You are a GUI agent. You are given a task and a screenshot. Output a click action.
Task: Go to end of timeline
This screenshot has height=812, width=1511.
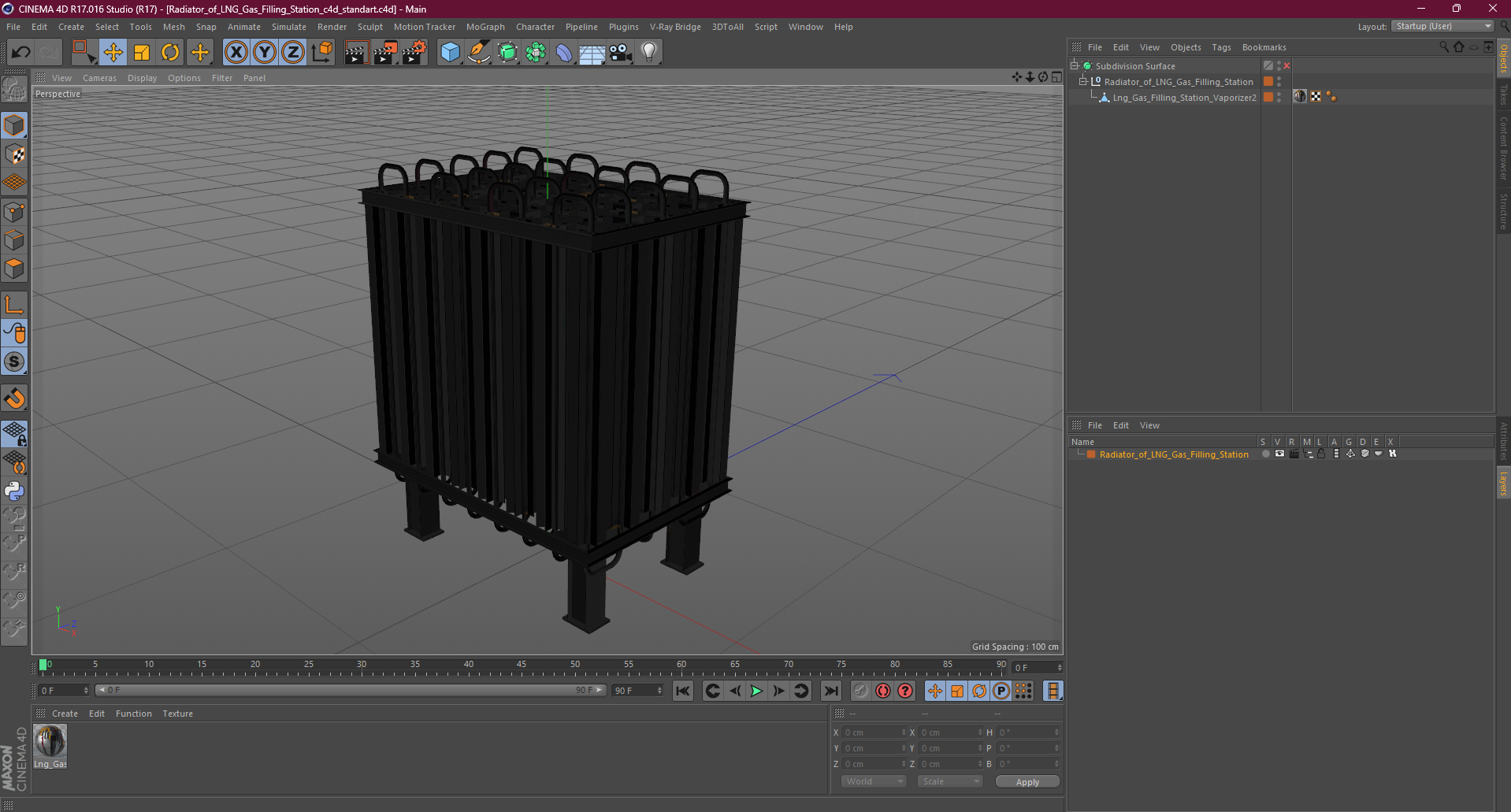pyautogui.click(x=831, y=691)
